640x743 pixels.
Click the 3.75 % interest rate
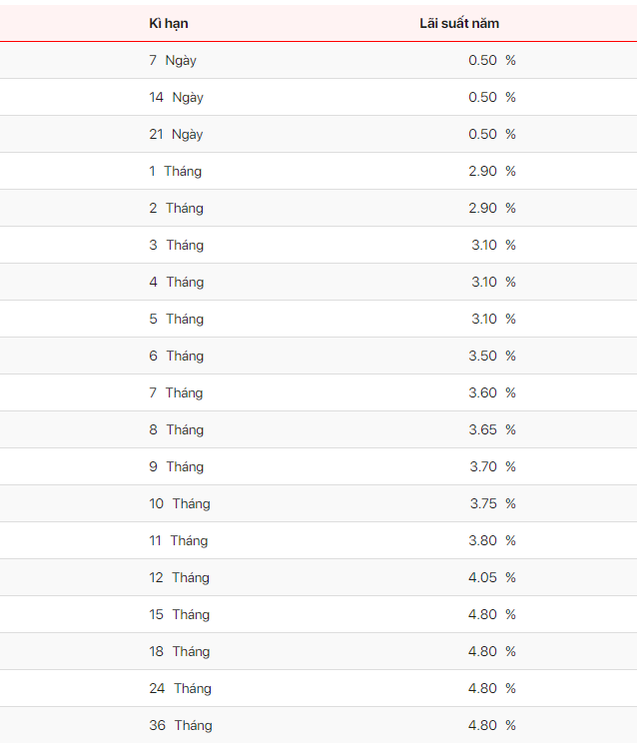click(x=492, y=504)
